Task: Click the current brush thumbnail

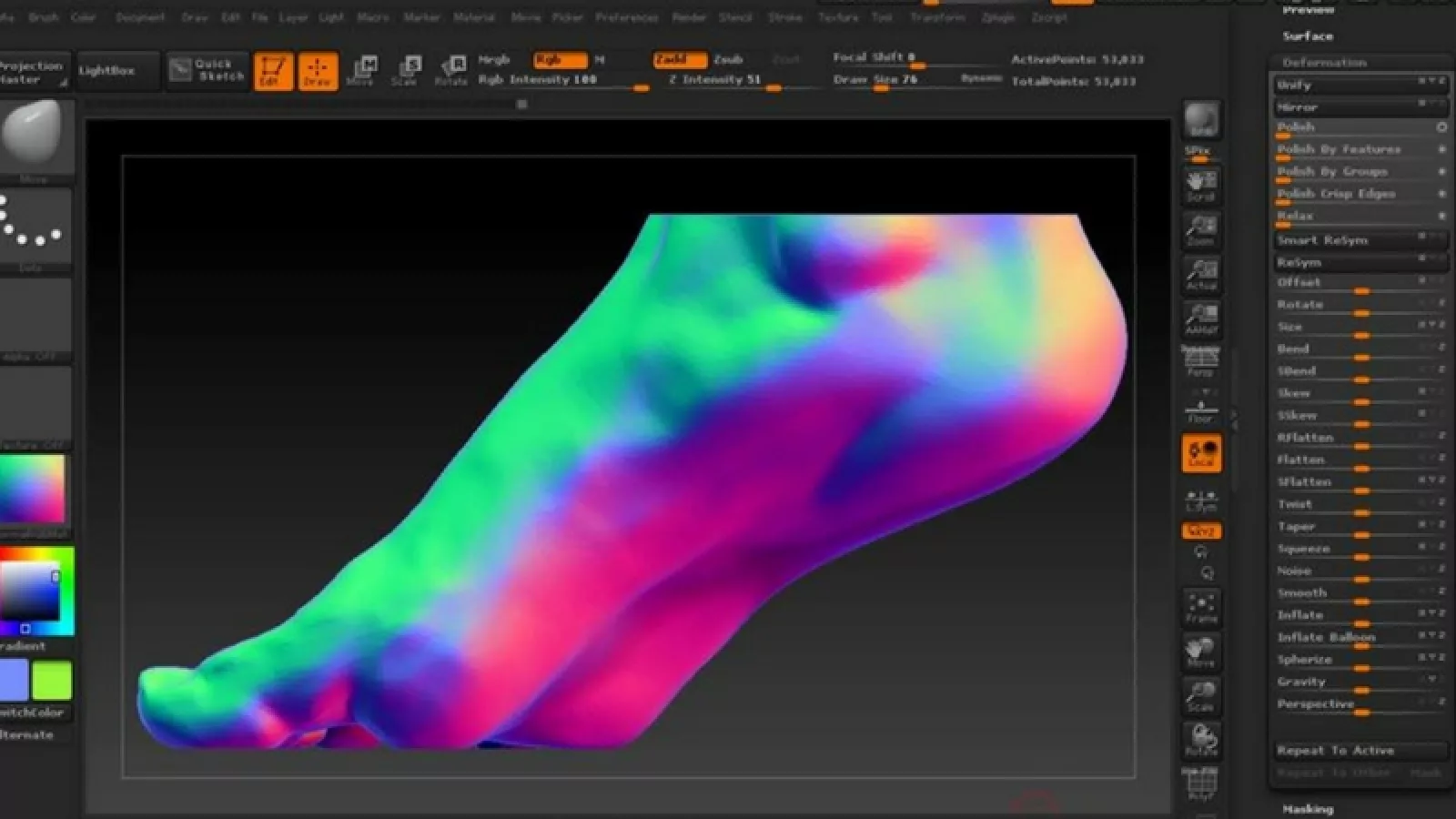Action: [x=33, y=132]
